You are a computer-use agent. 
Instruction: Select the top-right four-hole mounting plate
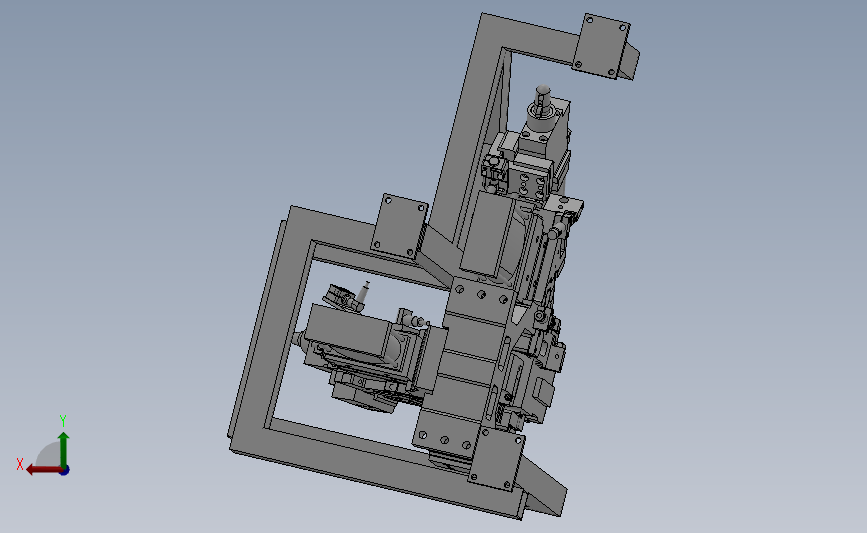pos(602,46)
